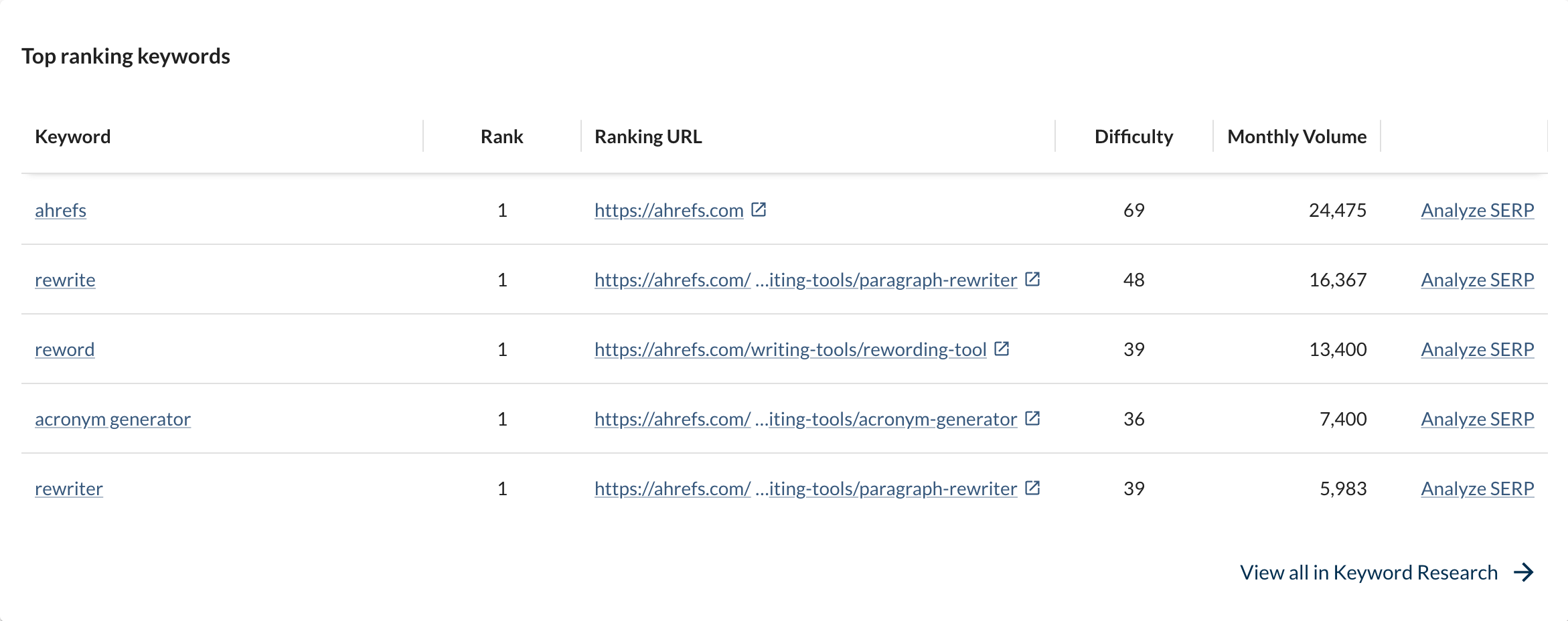Select the monthly volume value 24,475
1568x621 pixels.
click(x=1338, y=210)
